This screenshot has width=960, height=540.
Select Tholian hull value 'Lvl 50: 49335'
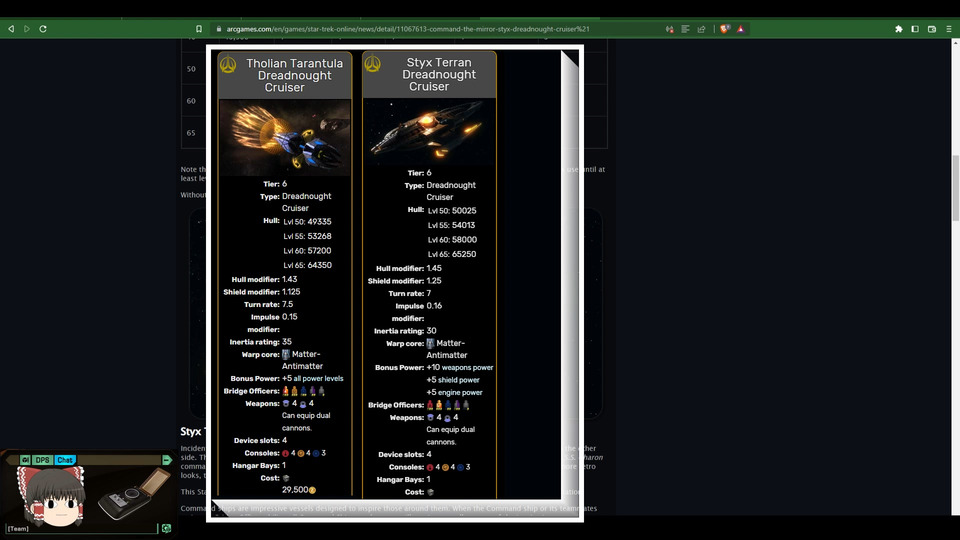point(307,222)
